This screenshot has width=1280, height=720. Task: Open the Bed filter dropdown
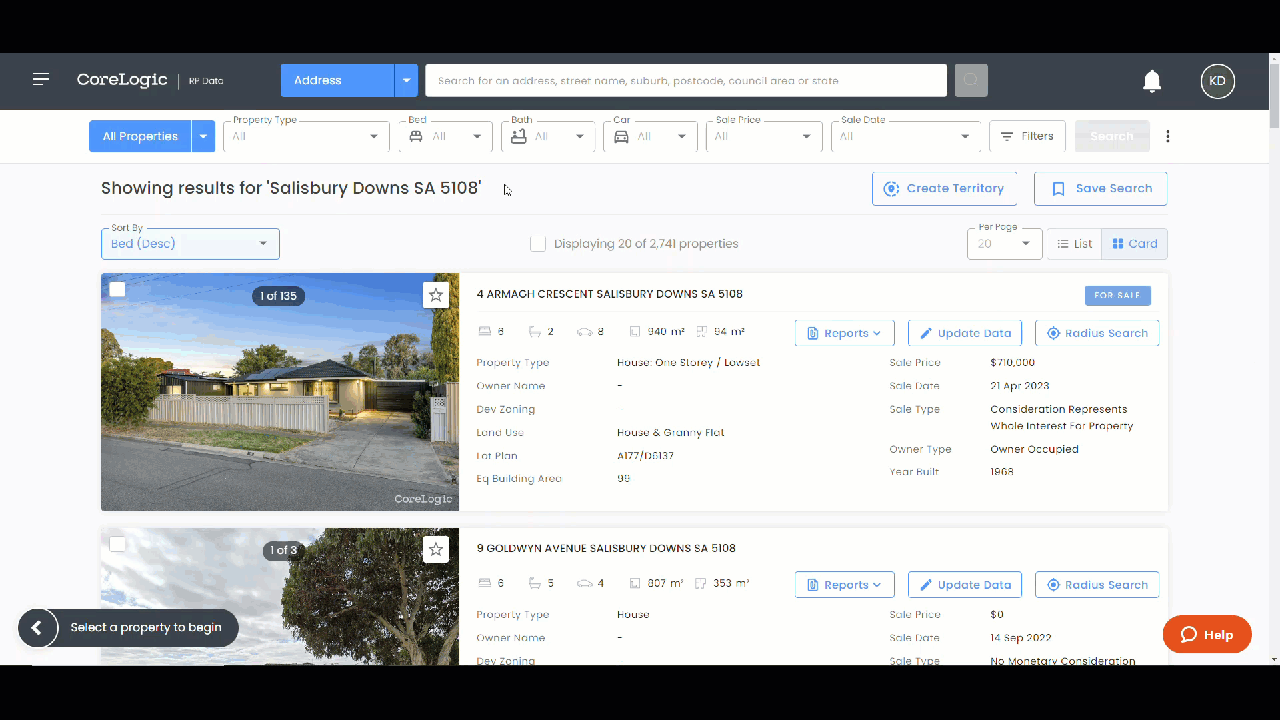(x=445, y=136)
